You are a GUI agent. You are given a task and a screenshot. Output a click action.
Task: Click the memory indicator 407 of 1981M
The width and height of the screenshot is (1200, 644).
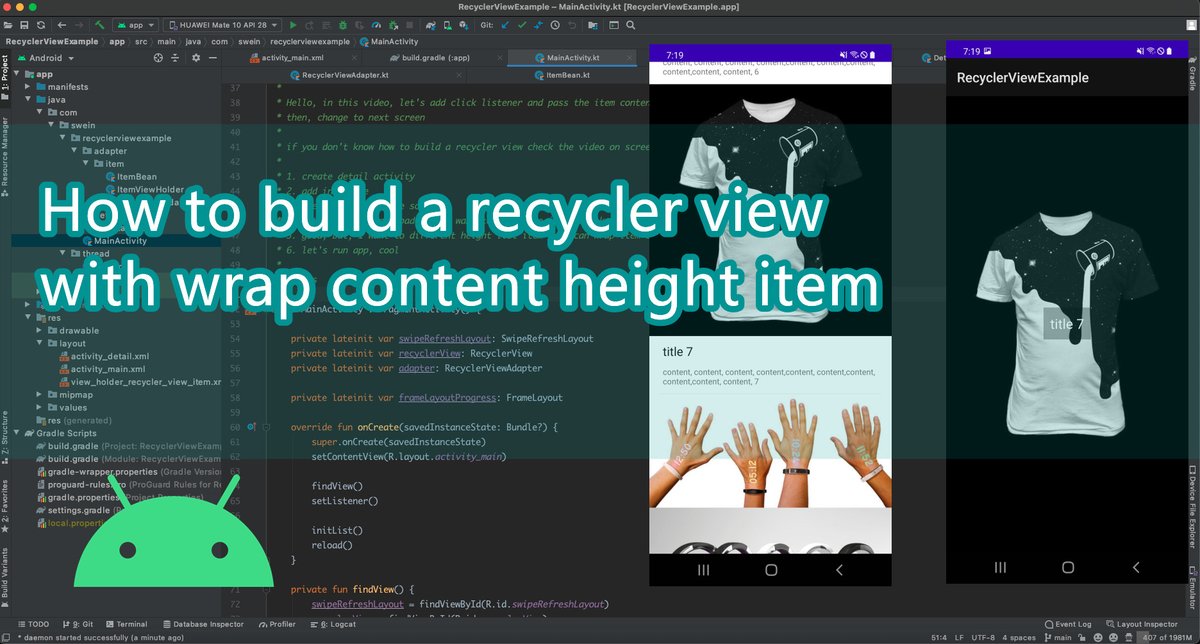1164,637
